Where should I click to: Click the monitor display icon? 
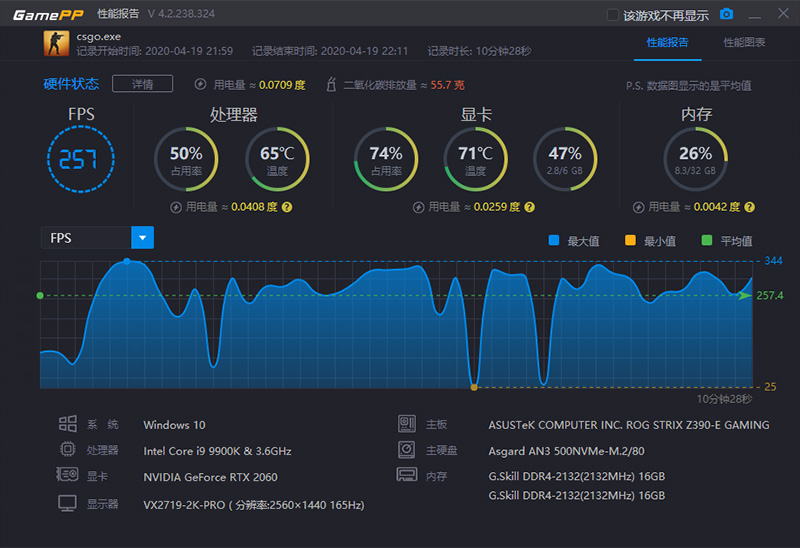click(x=67, y=504)
